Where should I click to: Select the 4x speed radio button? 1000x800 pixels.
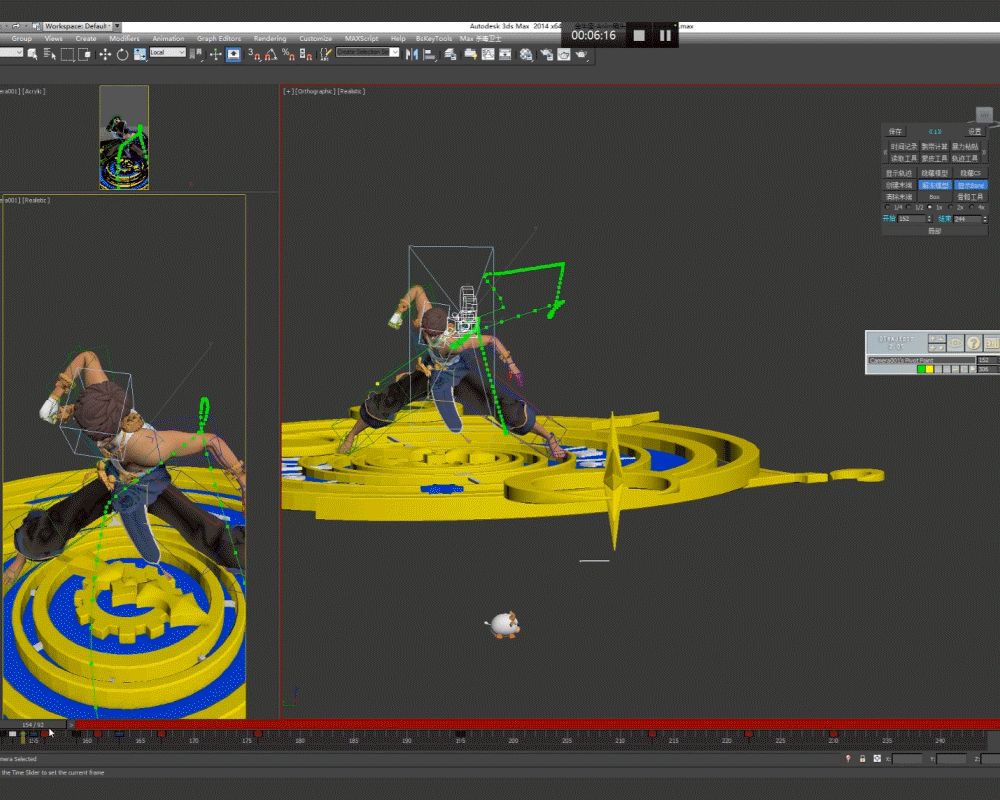pyautogui.click(x=972, y=207)
